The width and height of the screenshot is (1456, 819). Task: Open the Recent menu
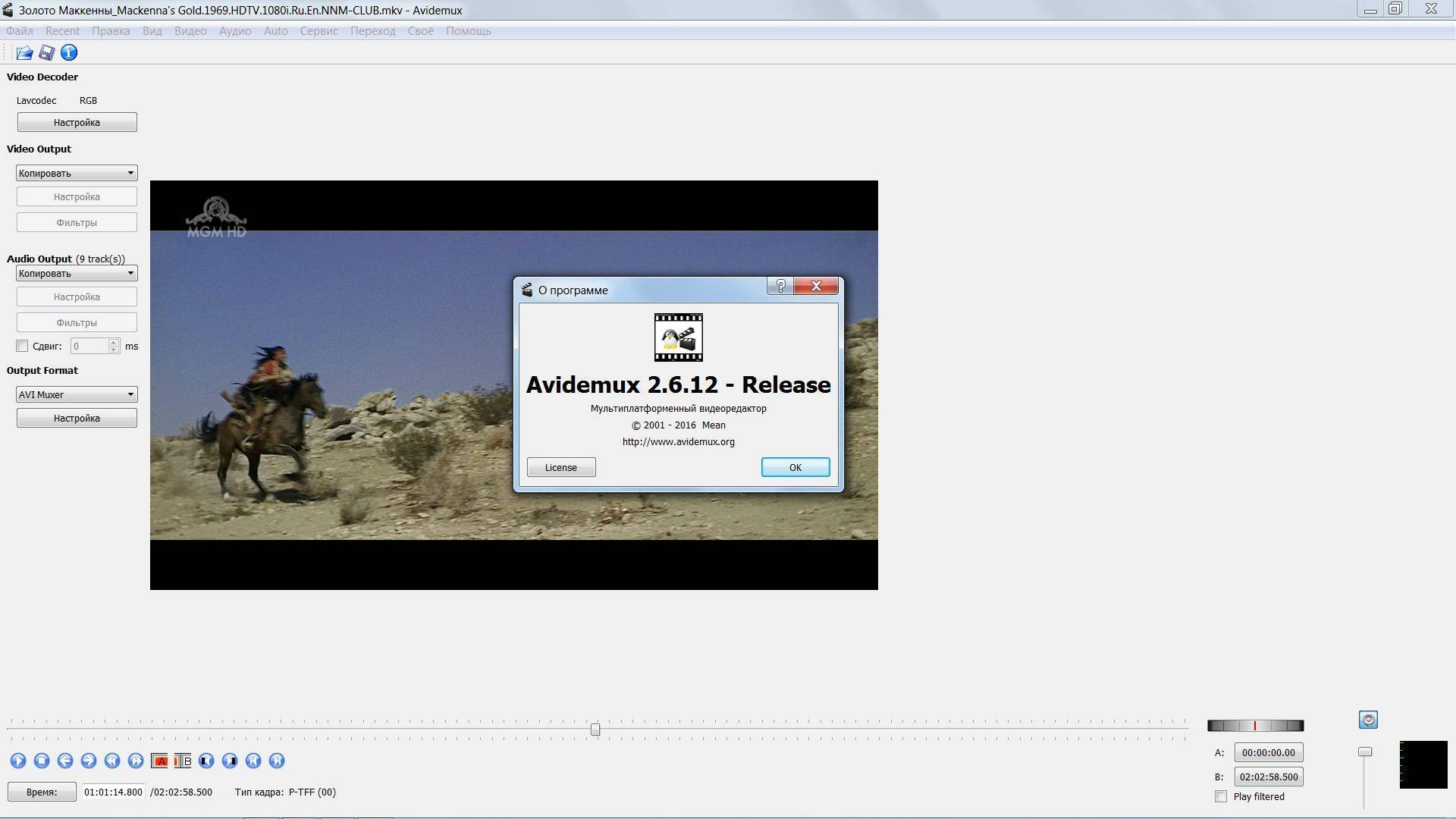(x=62, y=31)
